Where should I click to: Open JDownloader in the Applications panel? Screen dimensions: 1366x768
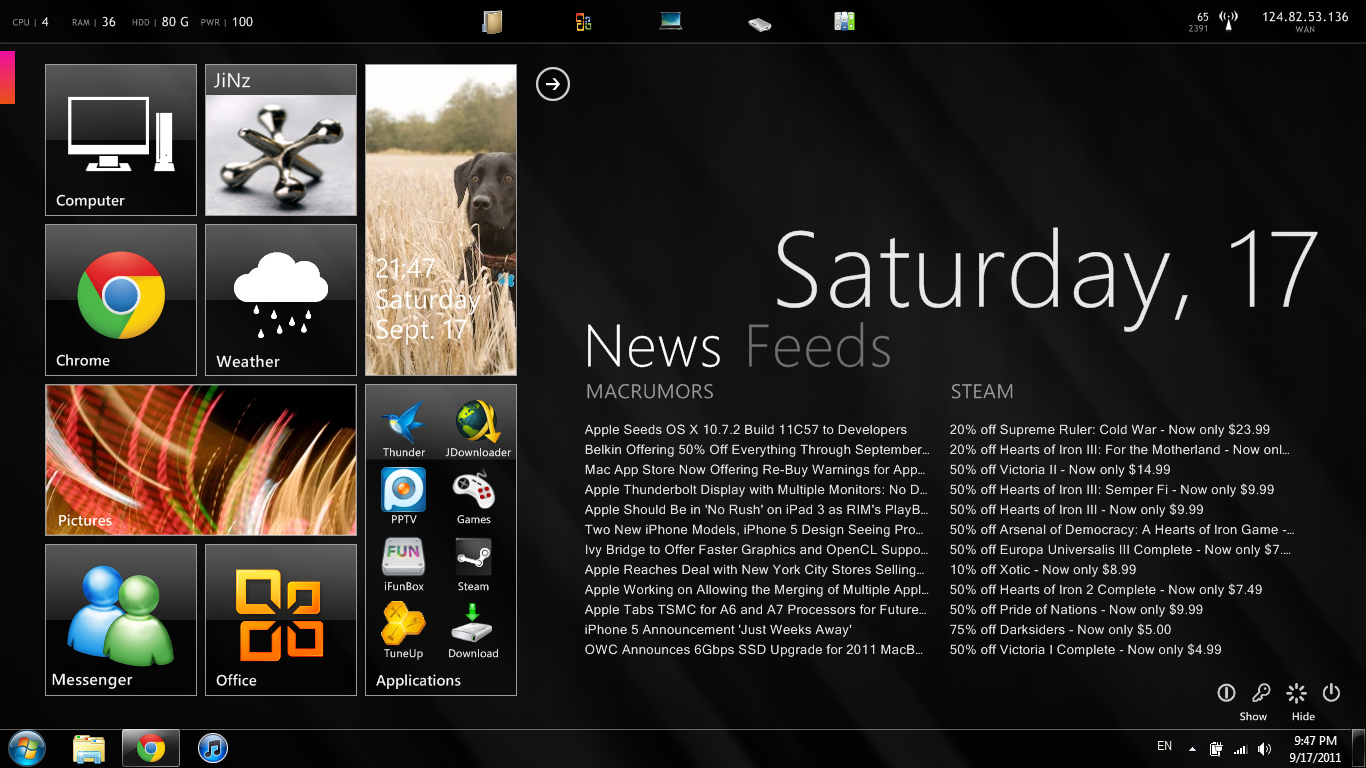tap(477, 424)
